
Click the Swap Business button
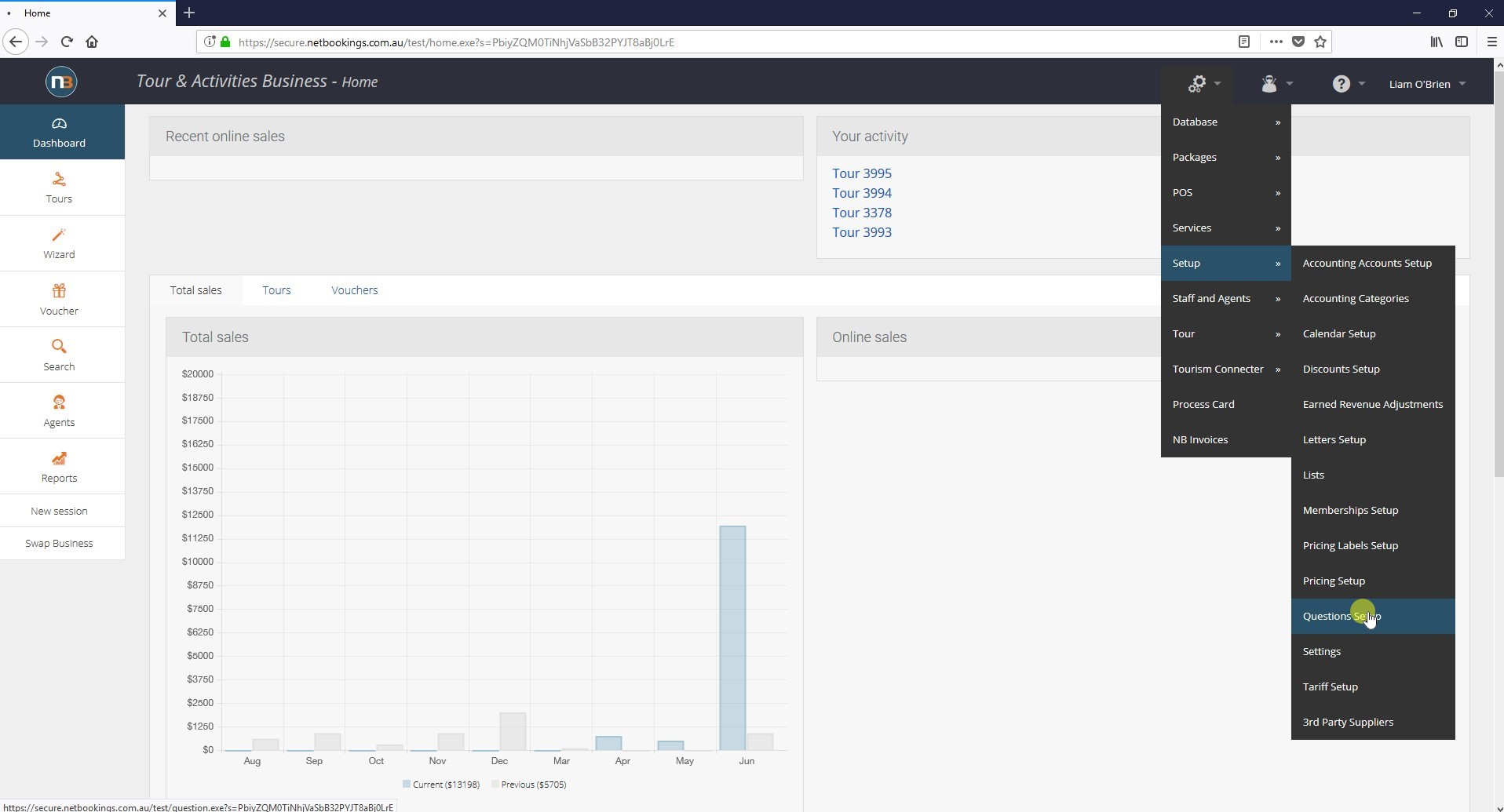click(x=58, y=543)
